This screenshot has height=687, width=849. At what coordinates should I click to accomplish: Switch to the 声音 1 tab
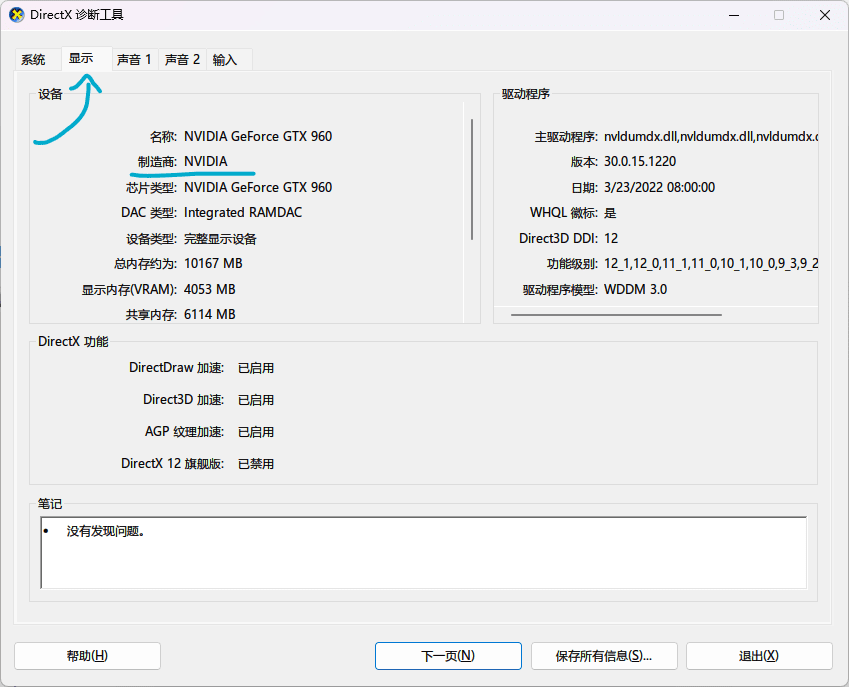coord(134,59)
